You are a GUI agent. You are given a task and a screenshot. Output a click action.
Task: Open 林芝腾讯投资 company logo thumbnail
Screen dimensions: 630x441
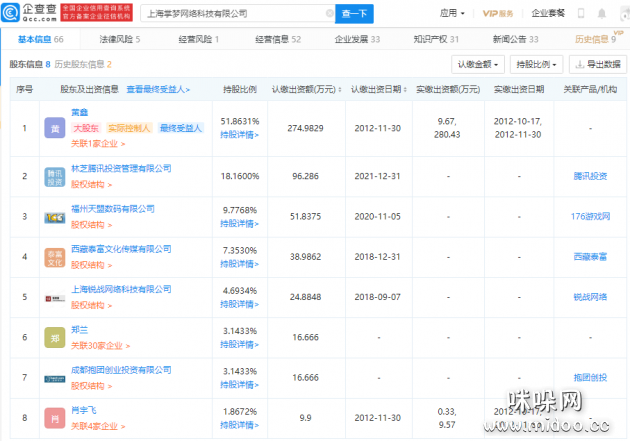tap(55, 177)
